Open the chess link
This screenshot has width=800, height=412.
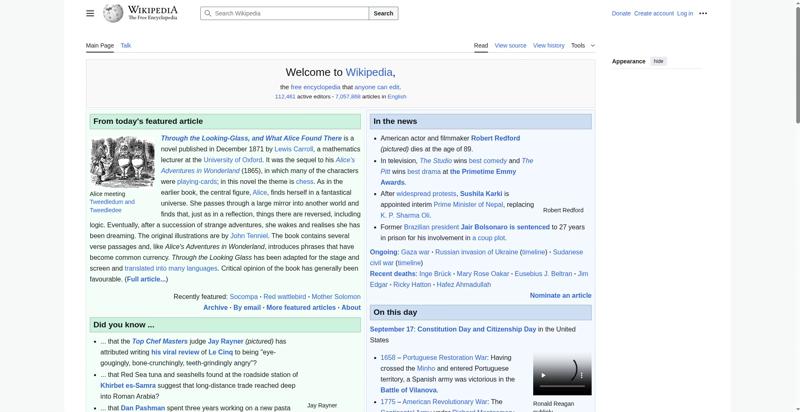click(x=305, y=182)
